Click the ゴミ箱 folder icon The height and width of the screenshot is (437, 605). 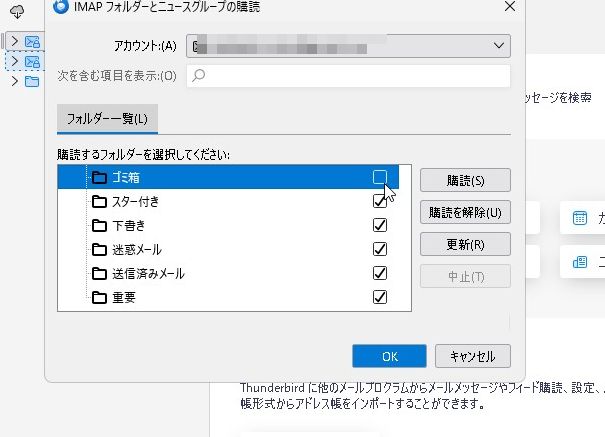99,178
